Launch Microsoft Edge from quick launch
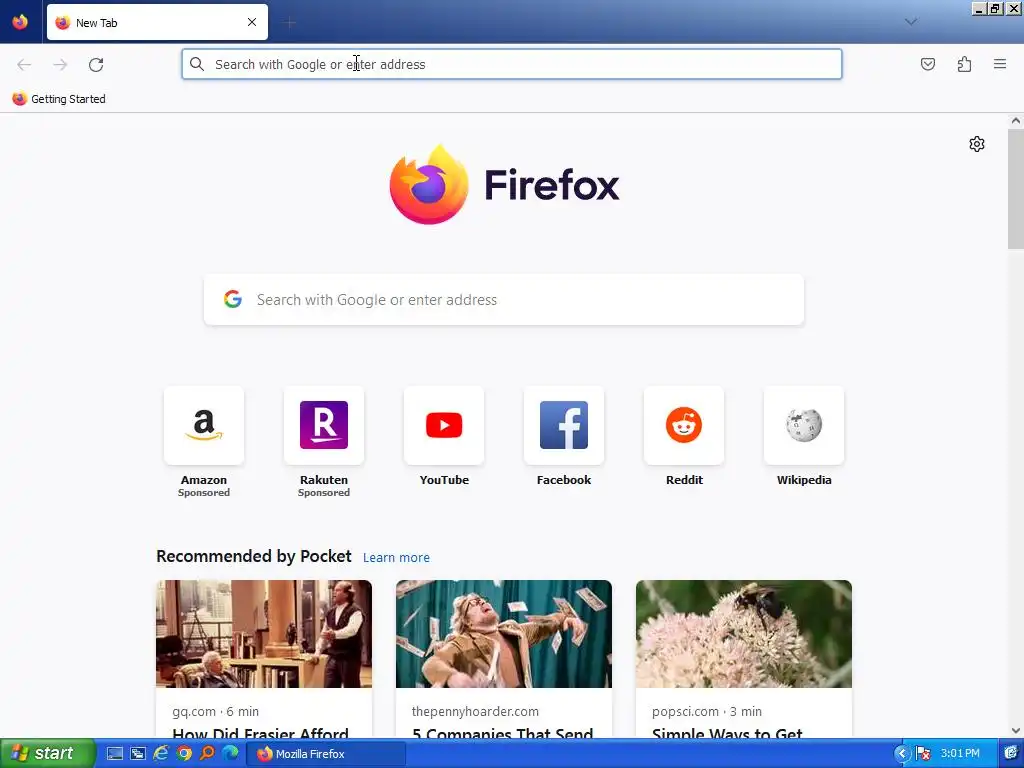Screen dimensions: 1024x768 [231, 754]
